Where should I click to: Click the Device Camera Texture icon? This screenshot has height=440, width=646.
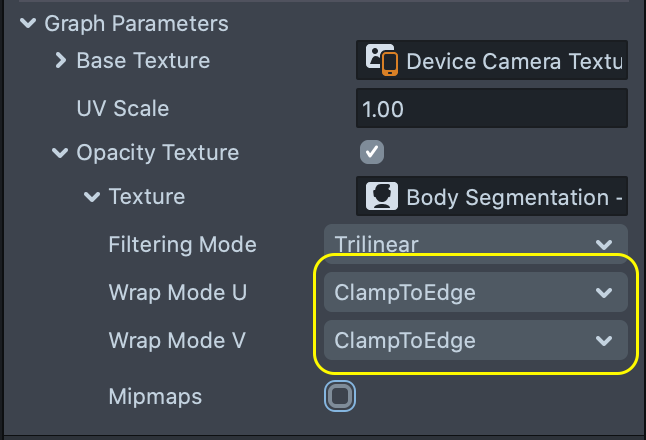382,61
